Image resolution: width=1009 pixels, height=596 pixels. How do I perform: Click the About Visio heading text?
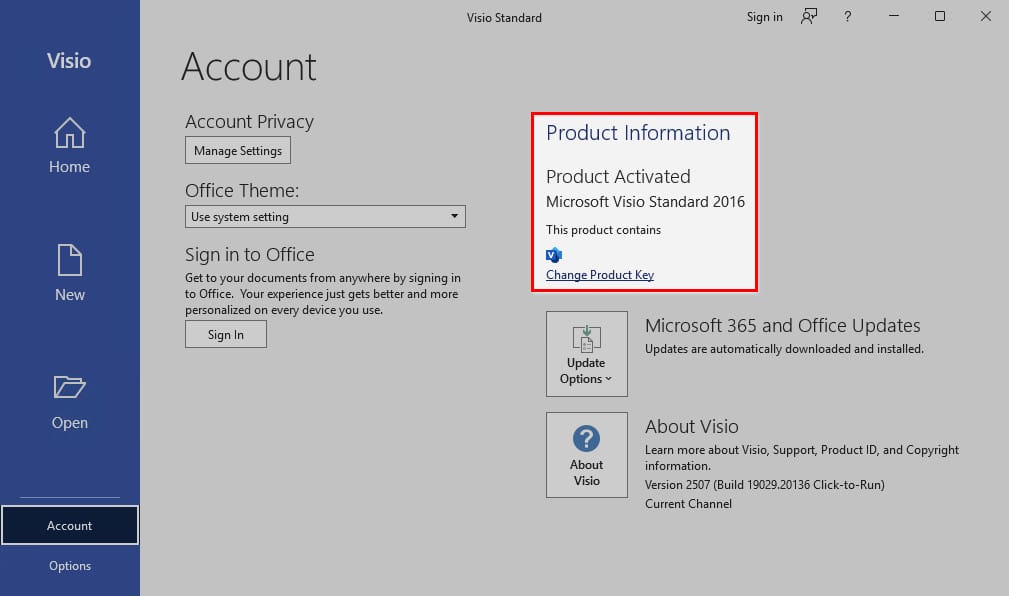(692, 426)
